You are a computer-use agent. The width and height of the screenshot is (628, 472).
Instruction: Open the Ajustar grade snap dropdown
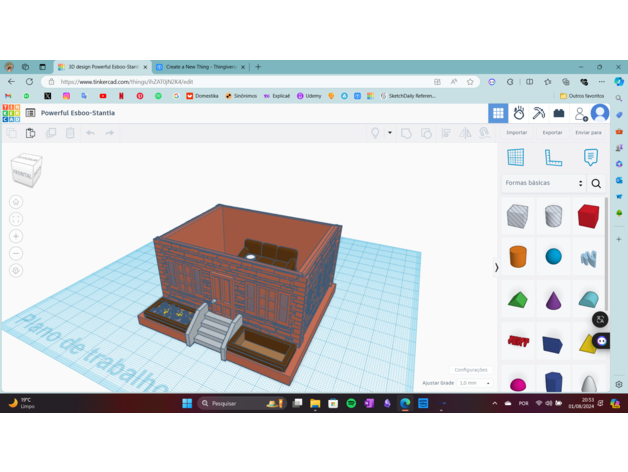tap(473, 383)
